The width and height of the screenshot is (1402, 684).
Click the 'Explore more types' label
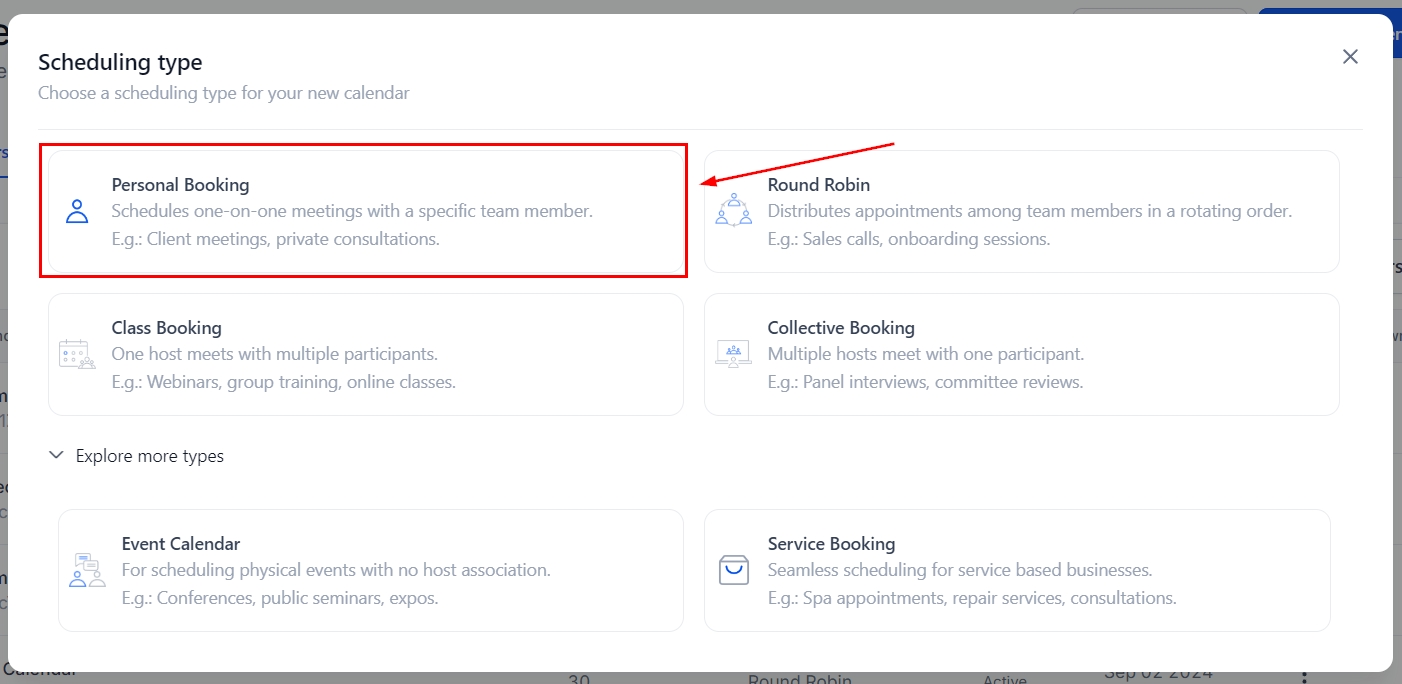pyautogui.click(x=150, y=456)
